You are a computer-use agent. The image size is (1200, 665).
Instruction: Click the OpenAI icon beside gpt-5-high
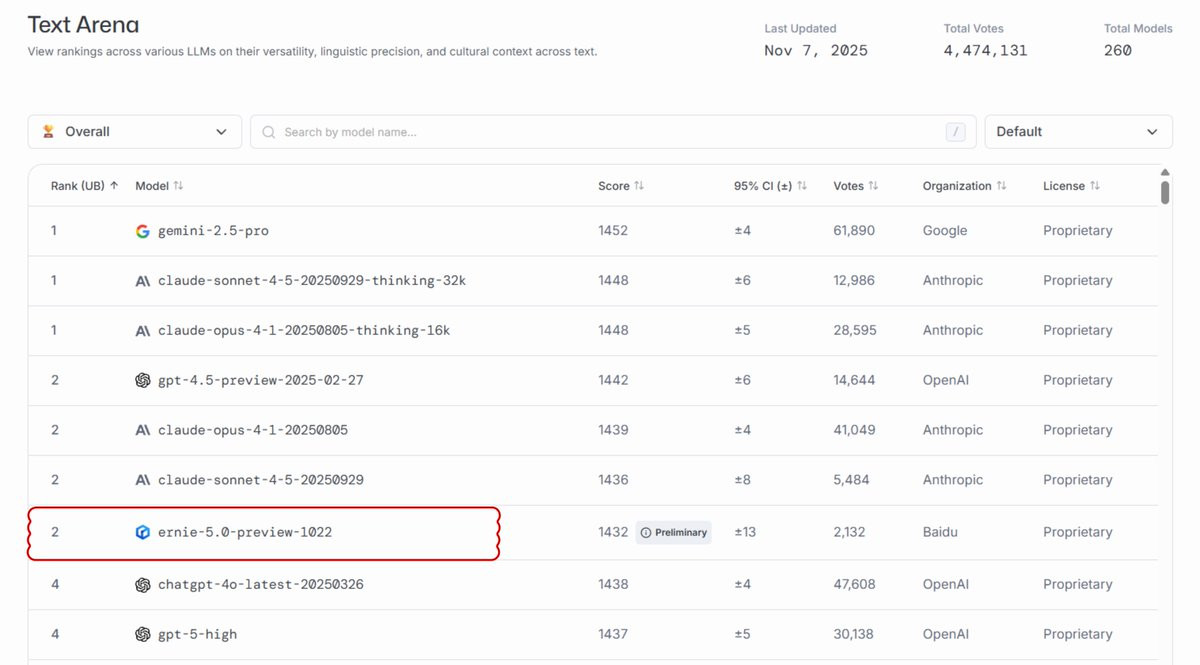[143, 635]
